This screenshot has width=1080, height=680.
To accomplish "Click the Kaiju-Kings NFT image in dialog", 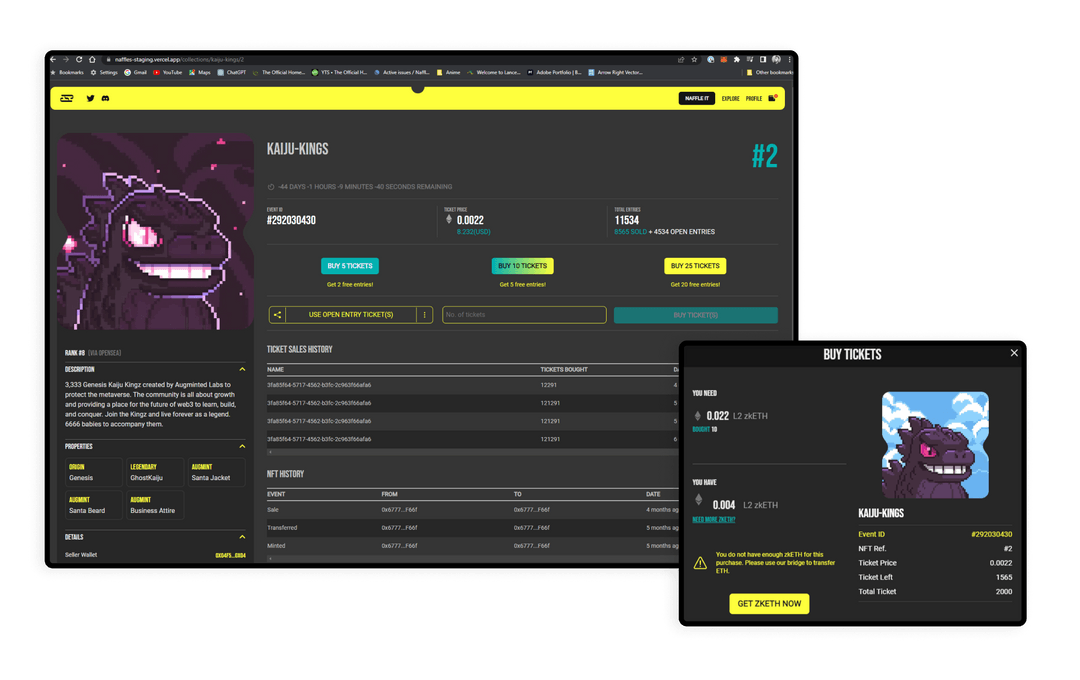I will pos(935,445).
